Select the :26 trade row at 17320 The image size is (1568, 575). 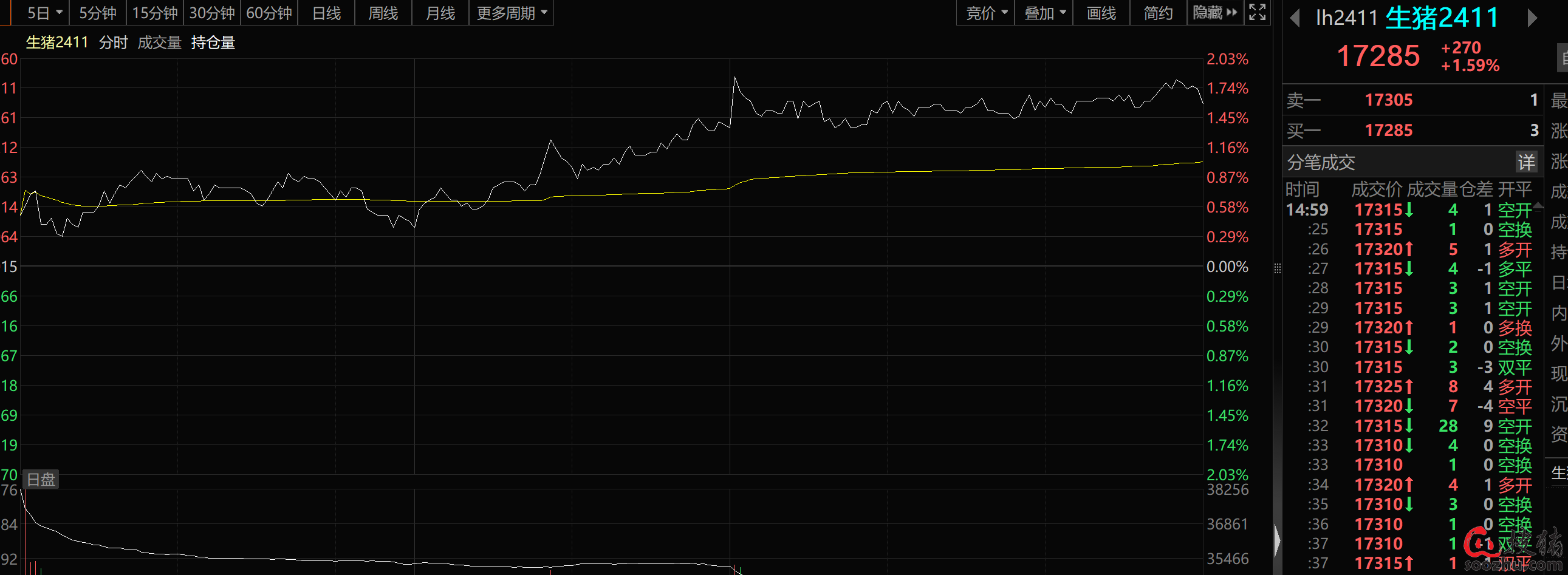pos(1408,250)
